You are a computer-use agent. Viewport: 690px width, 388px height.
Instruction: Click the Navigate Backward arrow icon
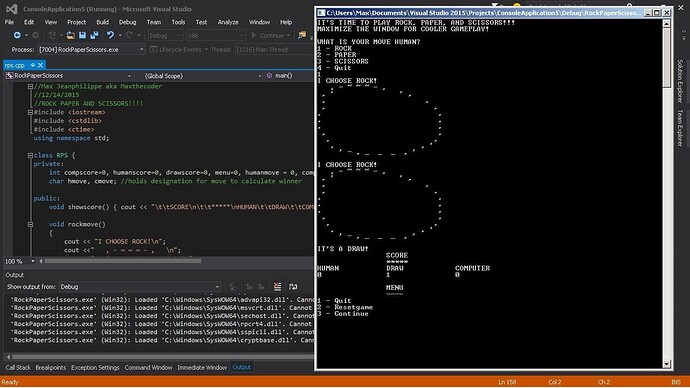click(17, 35)
